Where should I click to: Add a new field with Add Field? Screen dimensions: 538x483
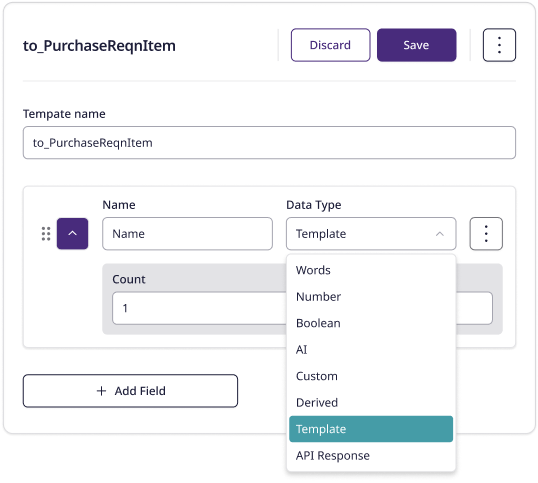[x=130, y=391]
